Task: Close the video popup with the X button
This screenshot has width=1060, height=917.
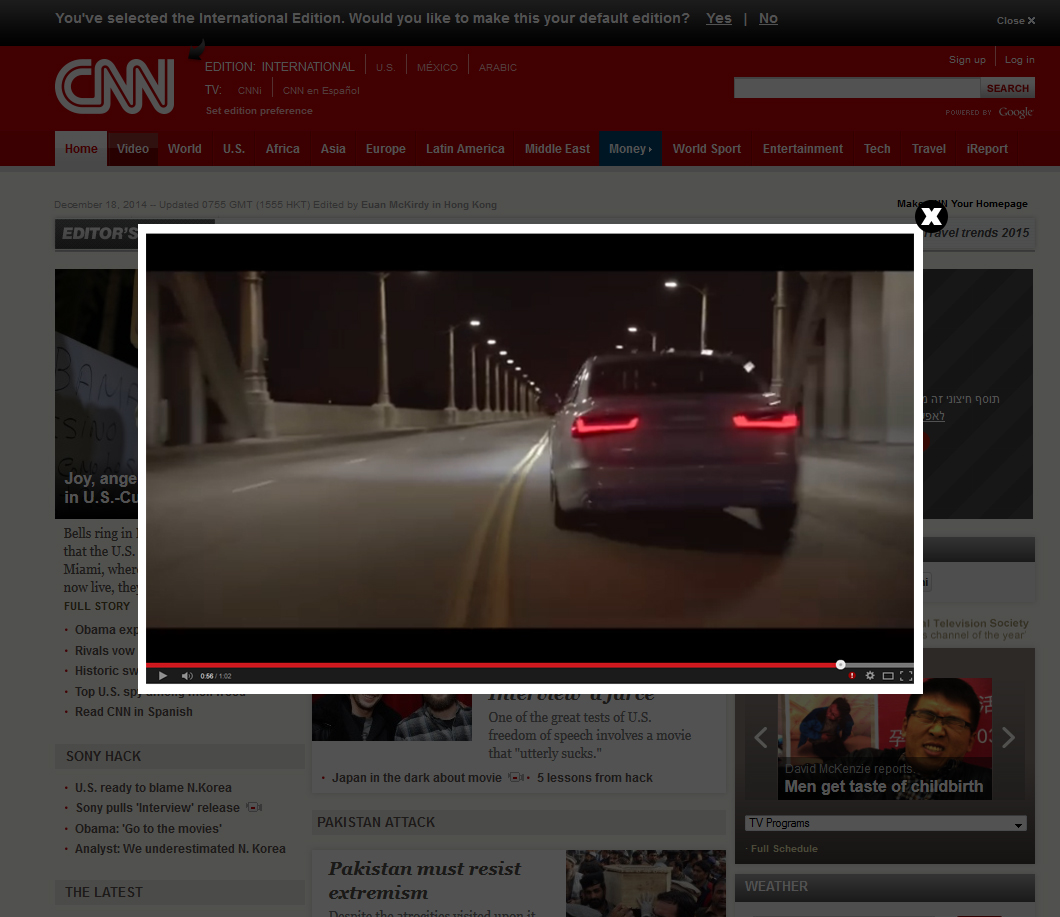Action: [931, 216]
